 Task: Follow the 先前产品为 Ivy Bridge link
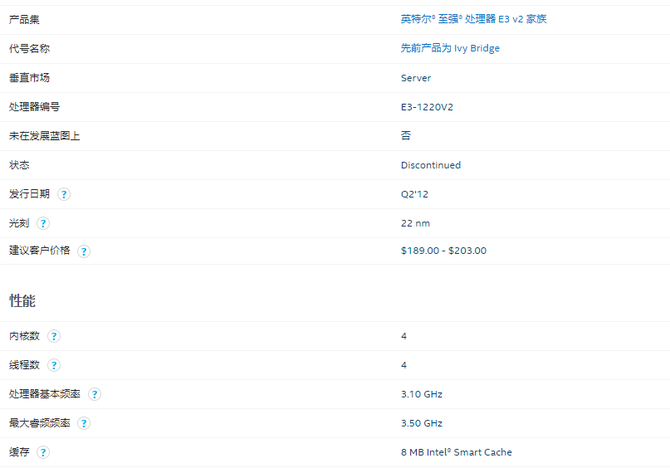[450, 48]
